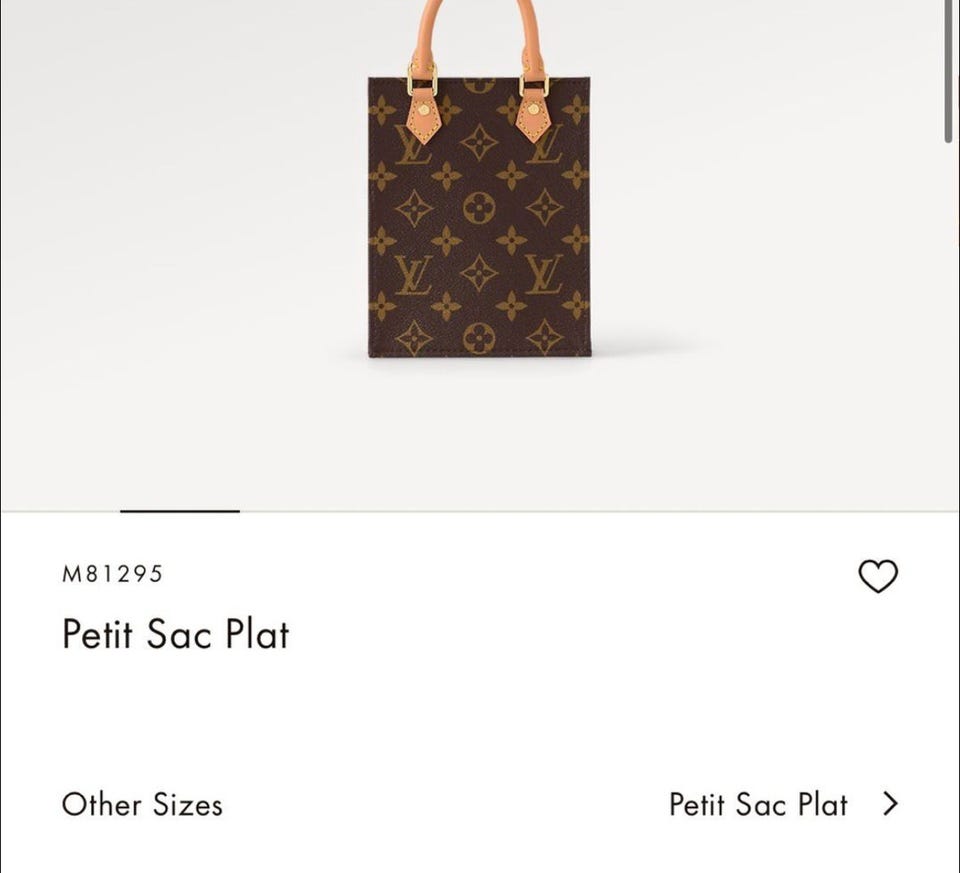
Task: Add Petit Sac Plat to wishlist heart
Action: (878, 576)
